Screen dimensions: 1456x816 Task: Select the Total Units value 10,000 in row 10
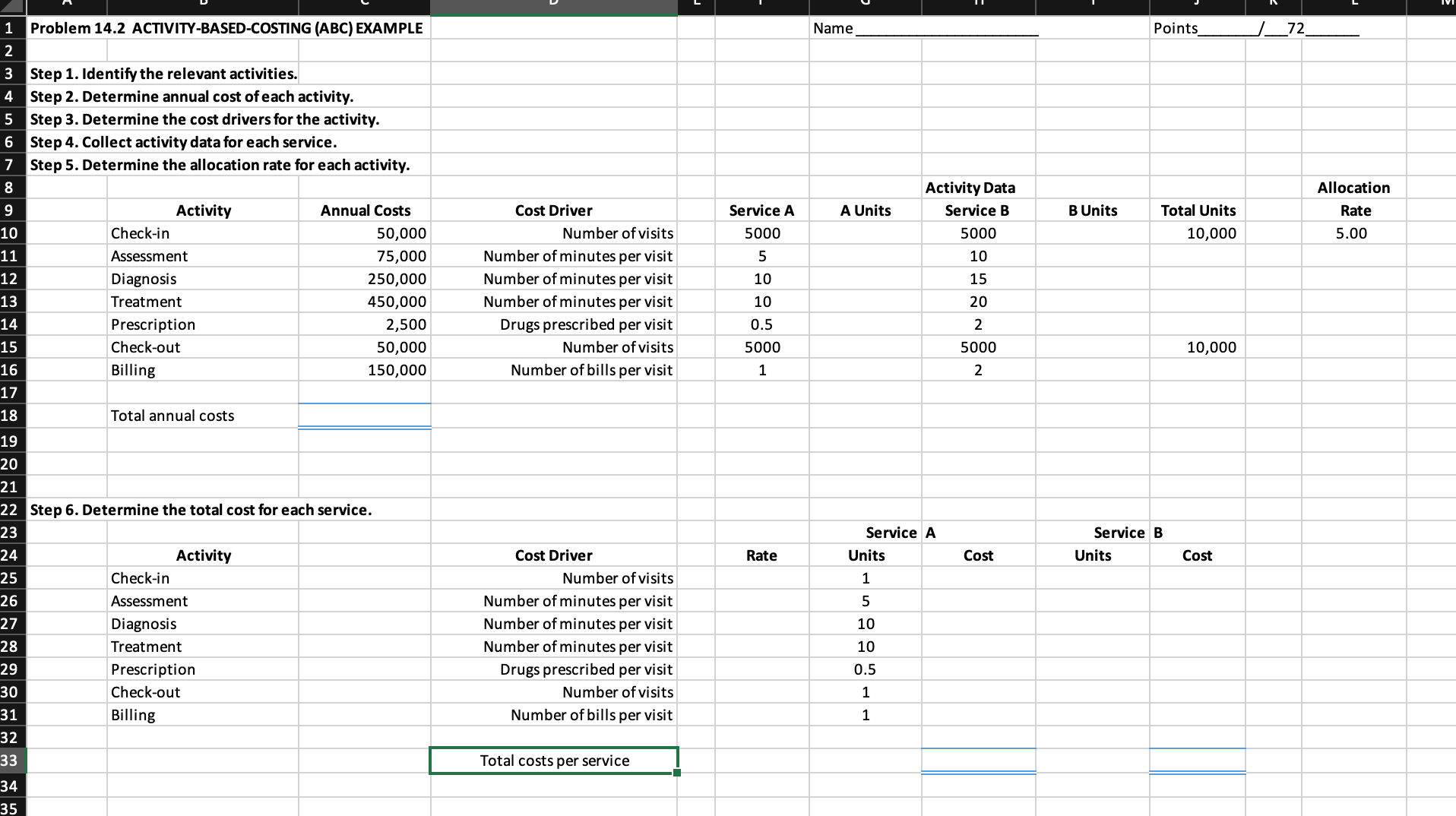coord(1198,233)
